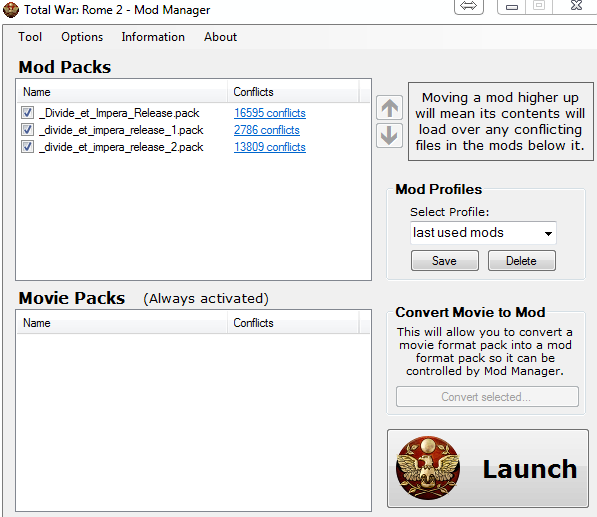This screenshot has height=517, width=597.
Task: Open the 2786 conflicts link
Action: coord(267,130)
